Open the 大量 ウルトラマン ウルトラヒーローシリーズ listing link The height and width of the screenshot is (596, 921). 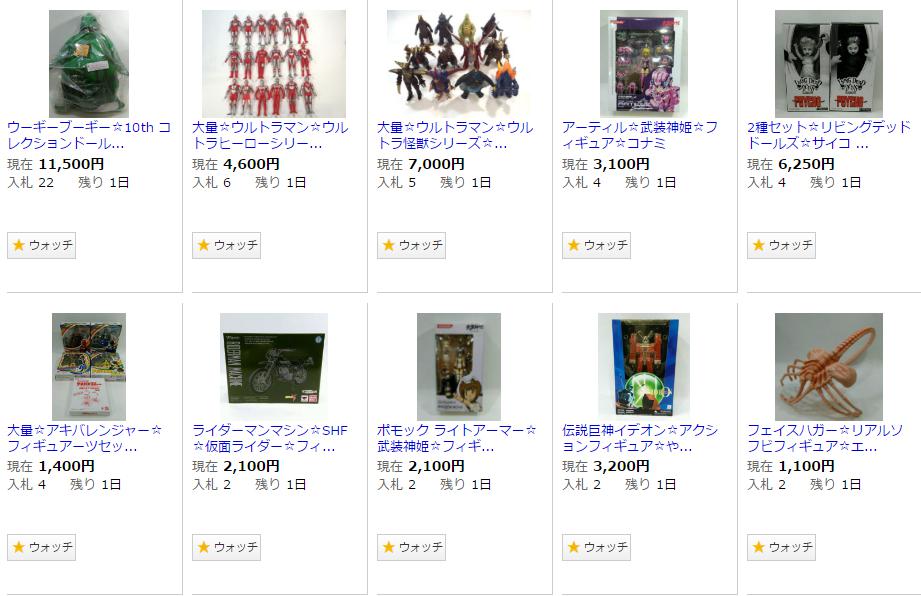[x=270, y=135]
